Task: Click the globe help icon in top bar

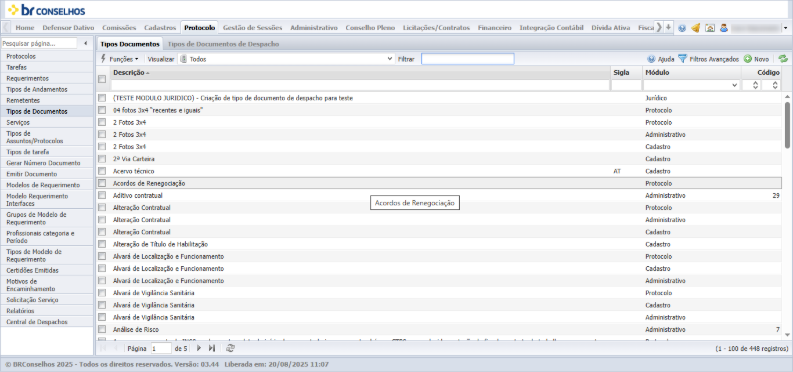Action: pos(682,28)
